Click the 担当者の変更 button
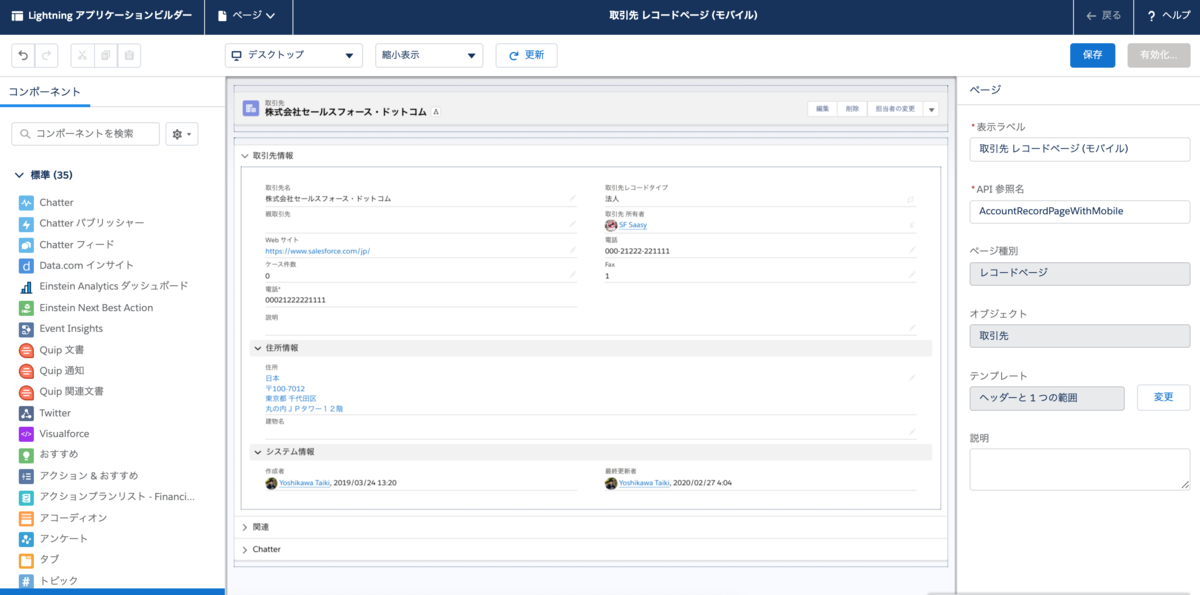Viewport: 1200px width, 595px height. (895, 109)
